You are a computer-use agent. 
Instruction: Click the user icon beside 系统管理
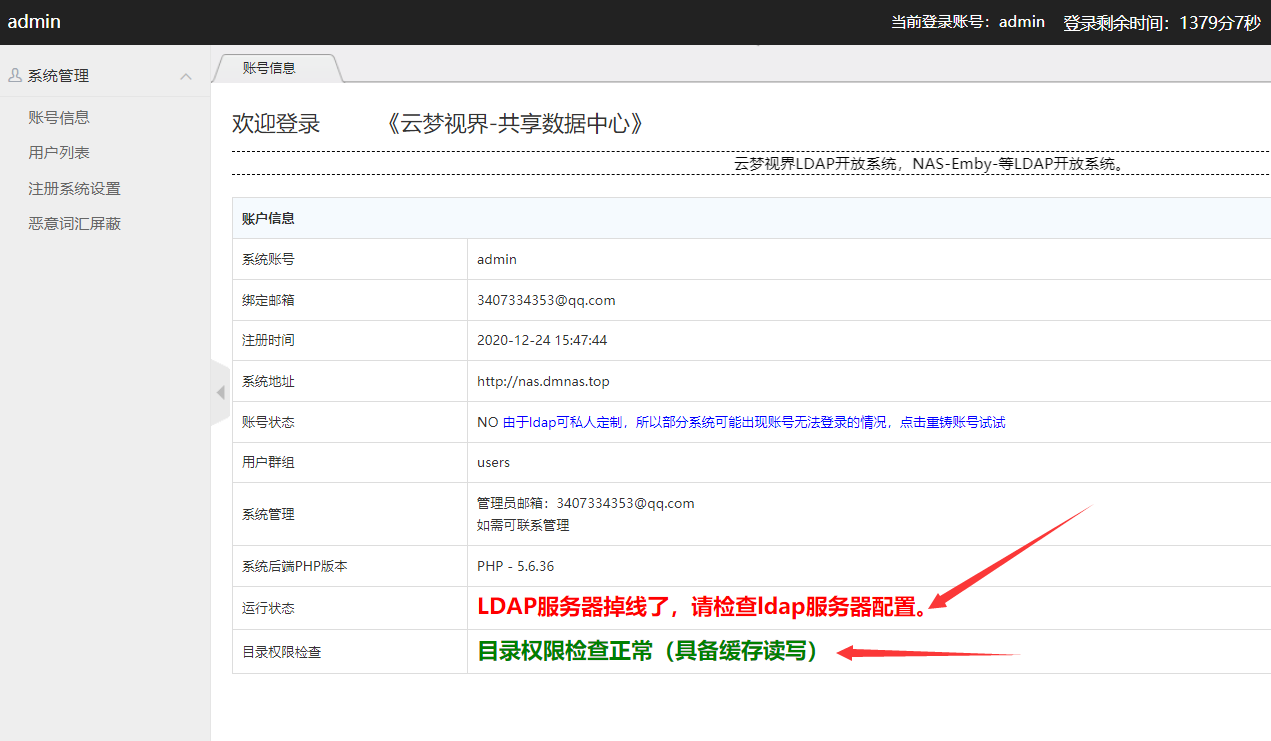click(x=15, y=75)
